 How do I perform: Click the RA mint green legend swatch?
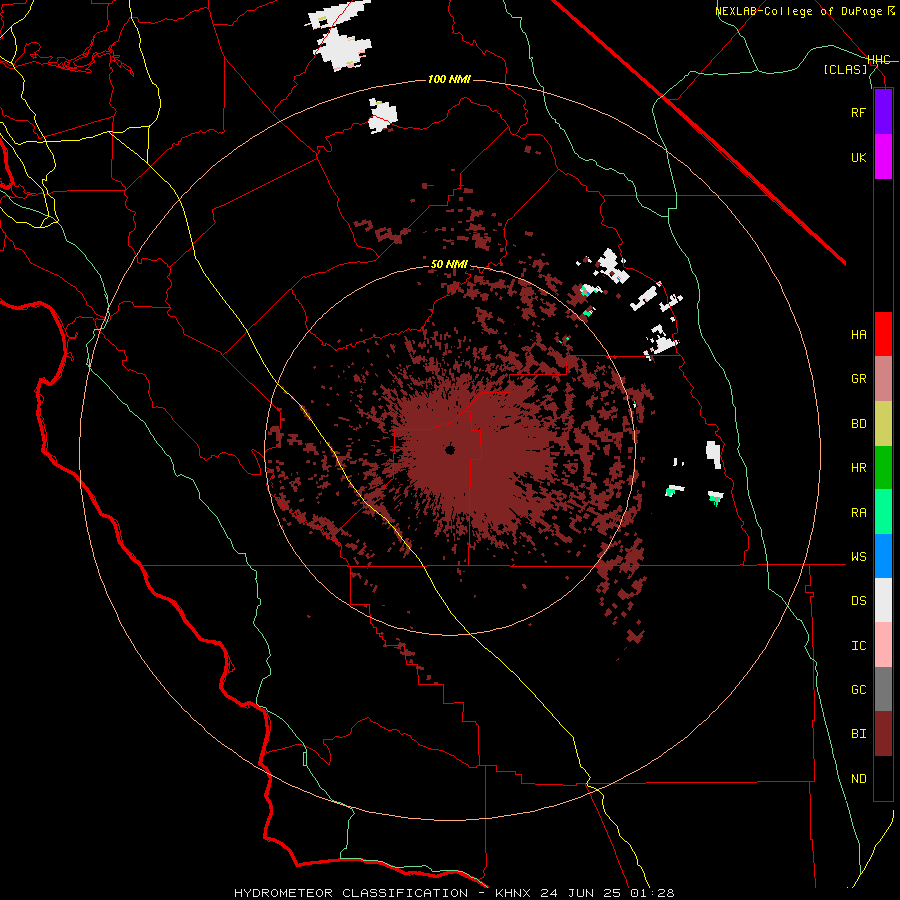[x=883, y=512]
